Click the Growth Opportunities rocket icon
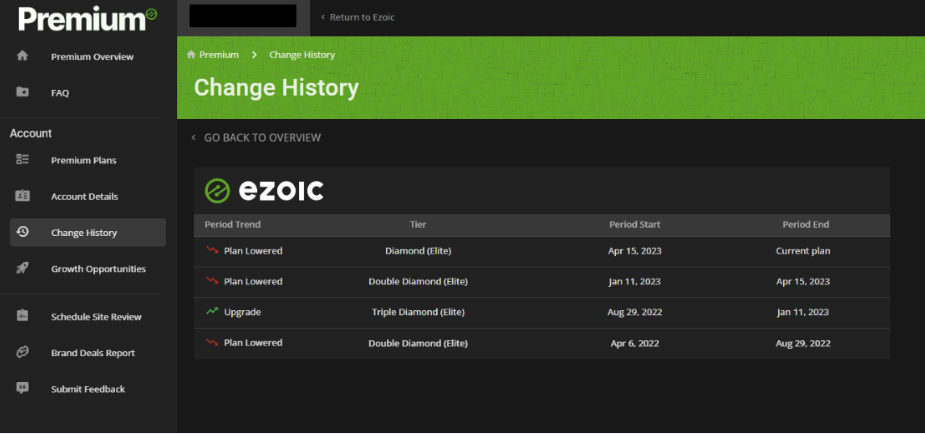The height and width of the screenshot is (434, 925). point(22,268)
